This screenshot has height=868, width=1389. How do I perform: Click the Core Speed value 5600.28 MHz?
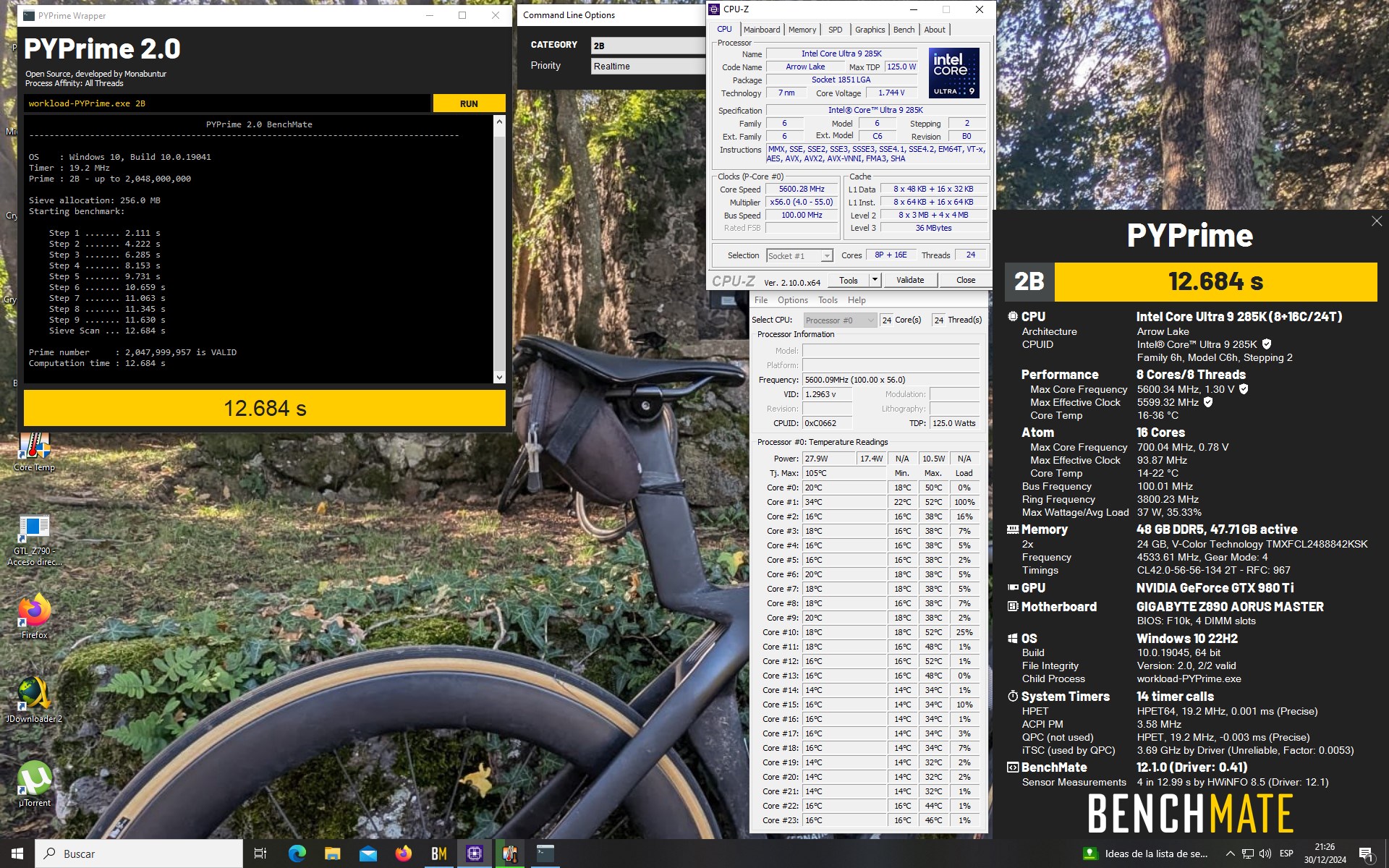click(x=802, y=189)
